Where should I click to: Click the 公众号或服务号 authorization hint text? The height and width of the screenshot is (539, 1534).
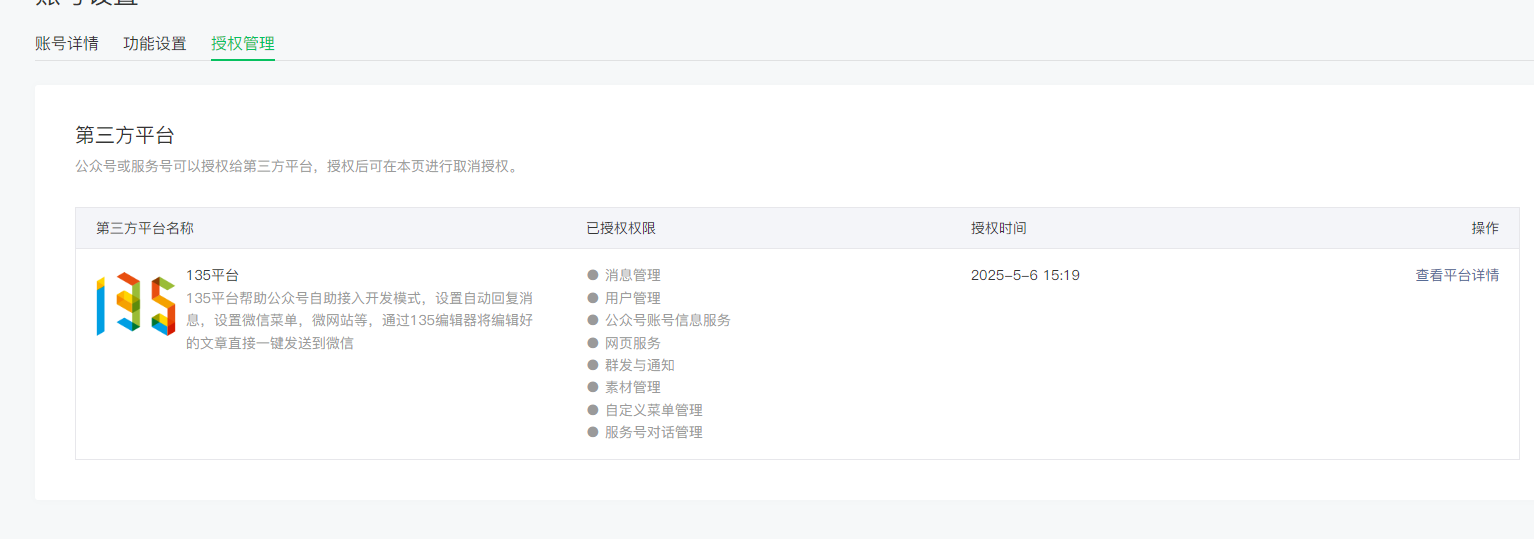[x=299, y=166]
